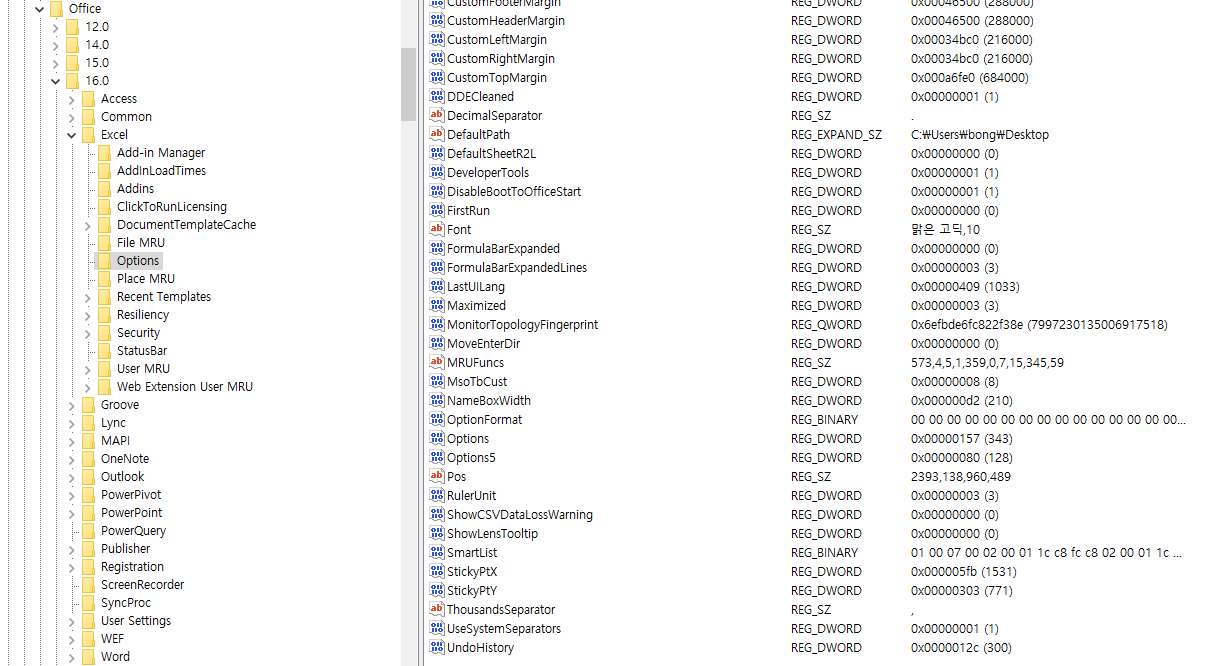The height and width of the screenshot is (666, 1231).
Task: Click the folder icon for key 16.0
Action: [x=72, y=81]
